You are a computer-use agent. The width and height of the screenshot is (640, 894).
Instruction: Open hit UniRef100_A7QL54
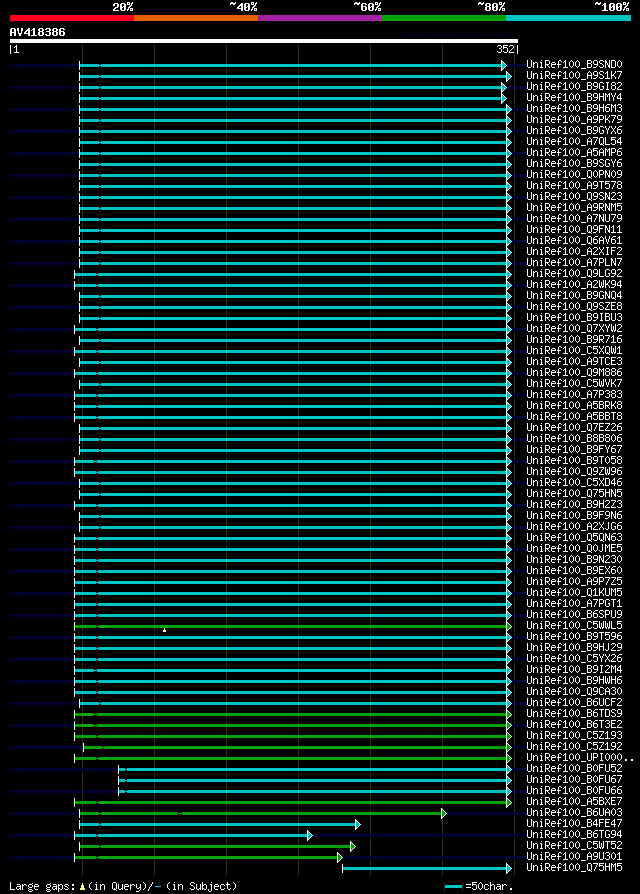[574, 141]
